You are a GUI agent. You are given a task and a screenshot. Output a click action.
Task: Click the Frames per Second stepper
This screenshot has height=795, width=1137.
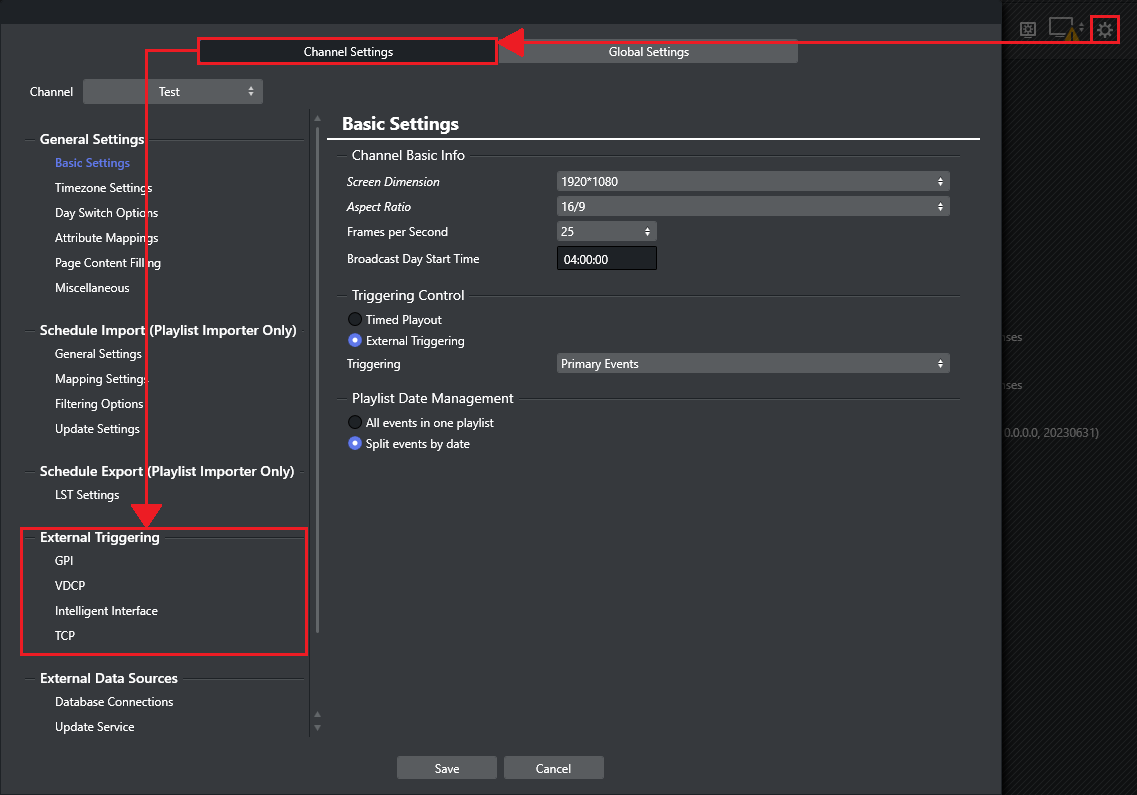click(x=606, y=232)
